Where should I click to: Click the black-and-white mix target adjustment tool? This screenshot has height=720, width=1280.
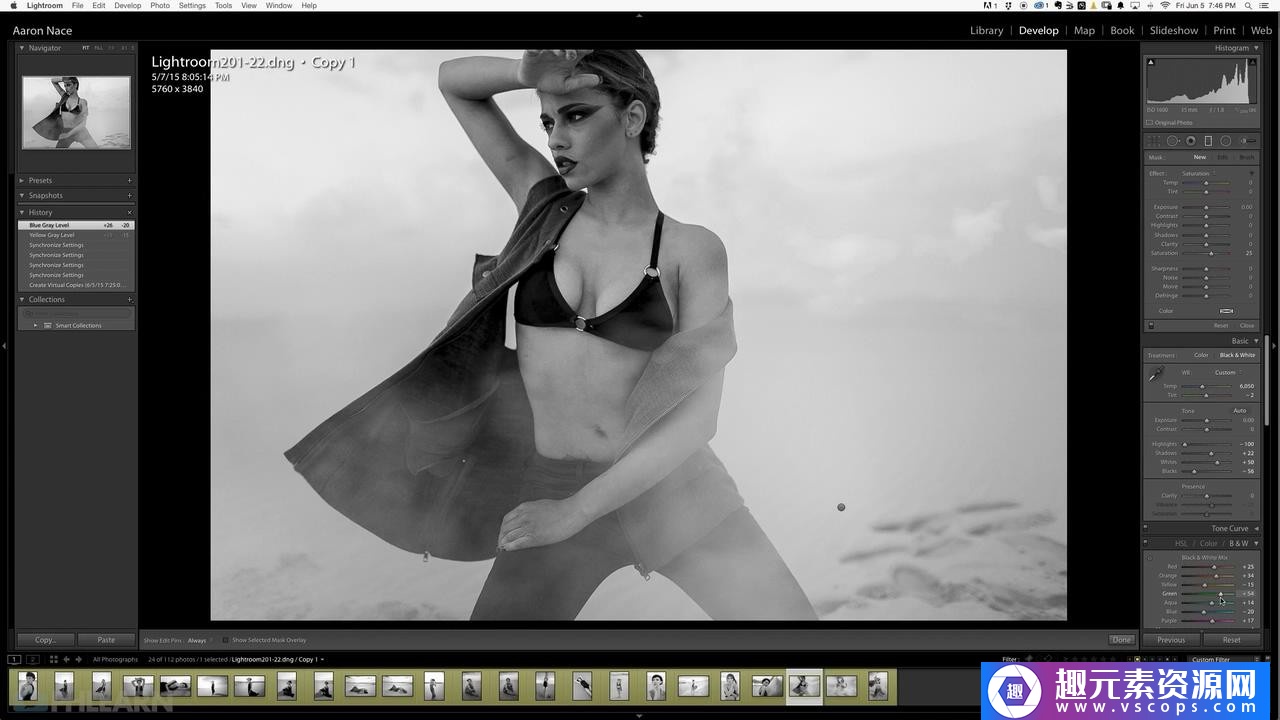click(x=1149, y=558)
